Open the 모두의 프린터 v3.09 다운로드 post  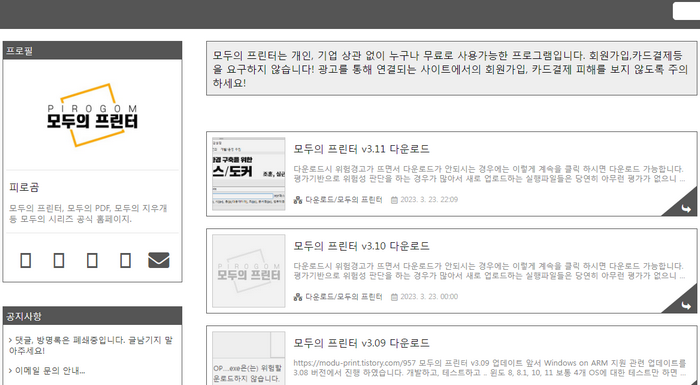[x=361, y=343]
